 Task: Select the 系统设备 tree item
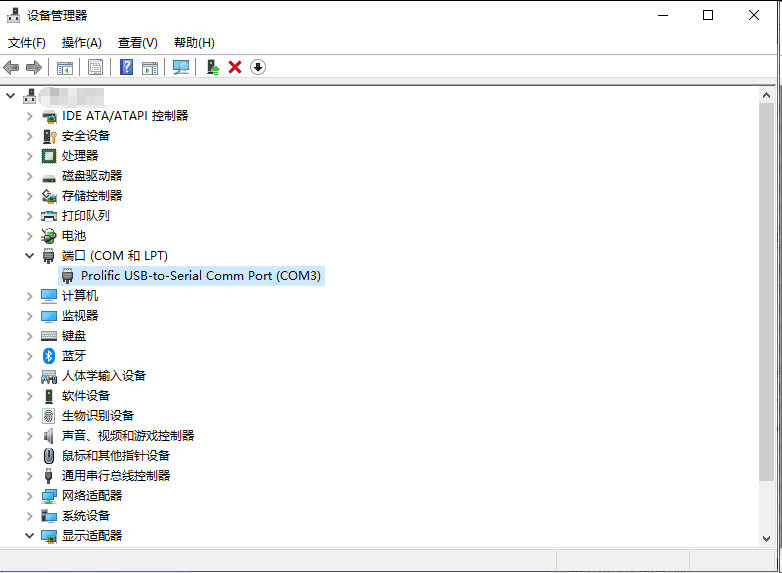point(86,516)
